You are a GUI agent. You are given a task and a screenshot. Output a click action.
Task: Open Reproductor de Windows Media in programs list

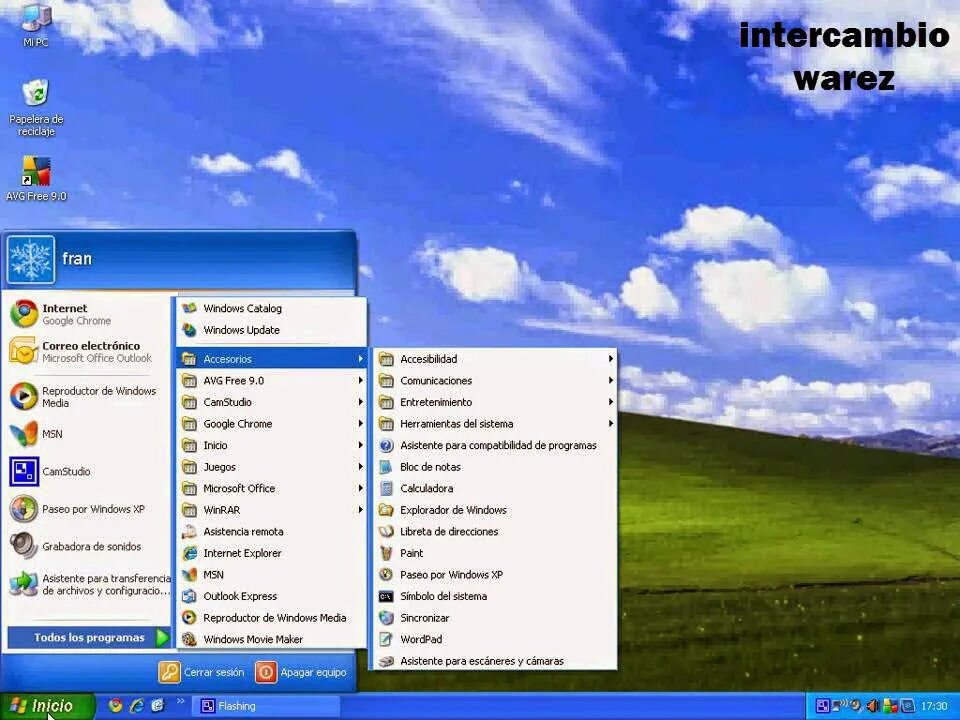(271, 618)
